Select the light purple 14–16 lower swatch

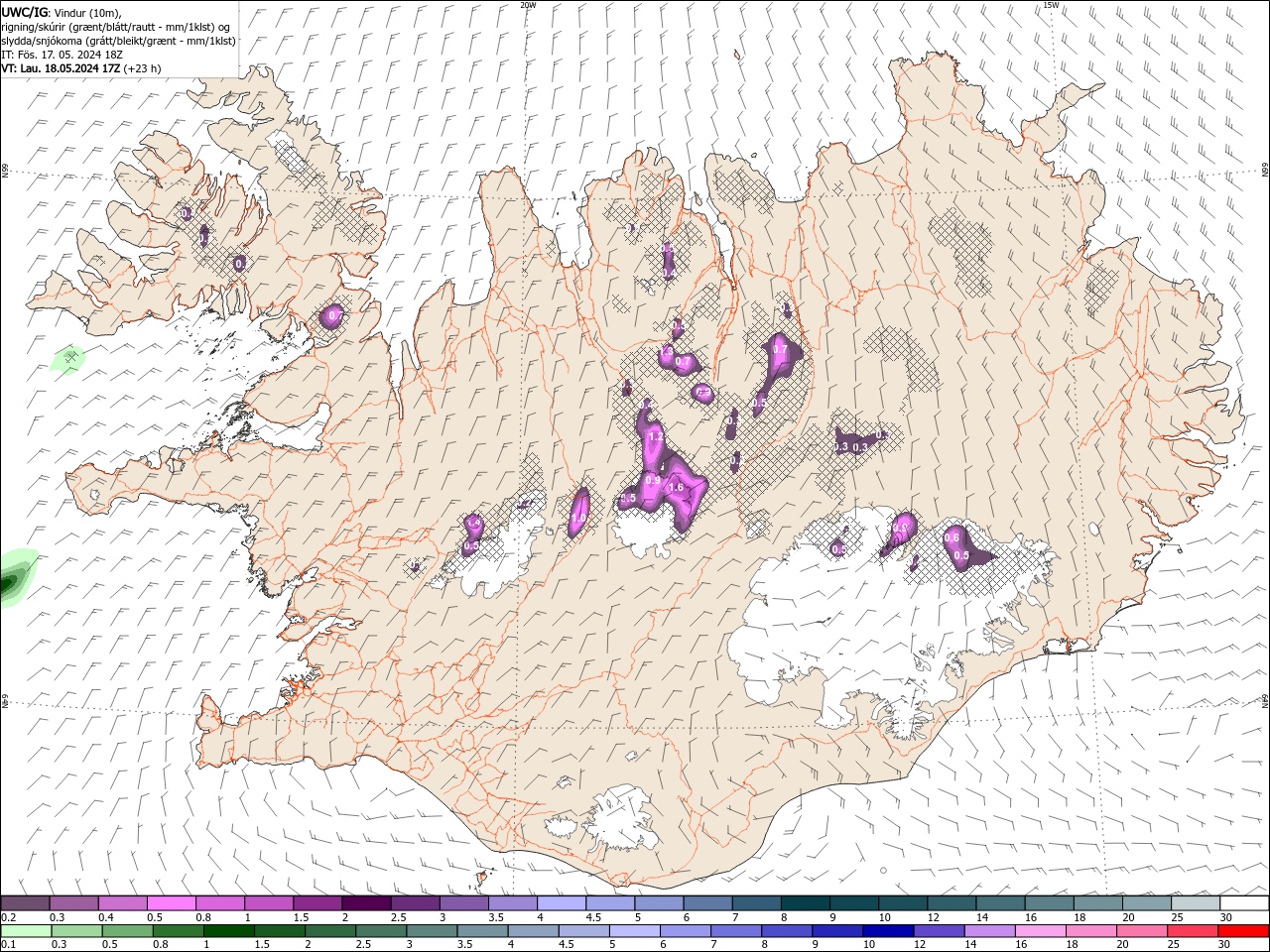(988, 931)
